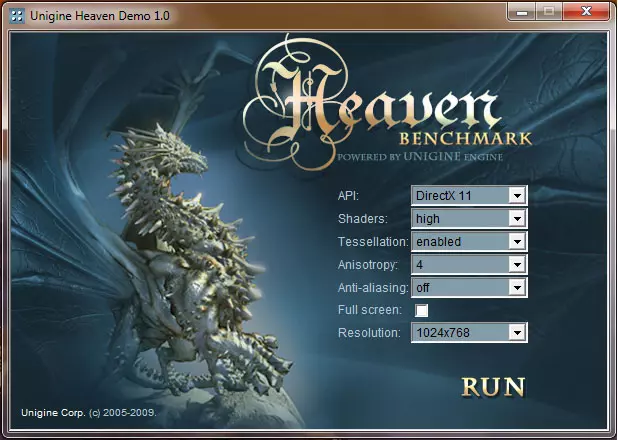The height and width of the screenshot is (440, 618).
Task: Click the 'Unigine Corp. (c) 2005-2009.' text
Action: tap(89, 413)
